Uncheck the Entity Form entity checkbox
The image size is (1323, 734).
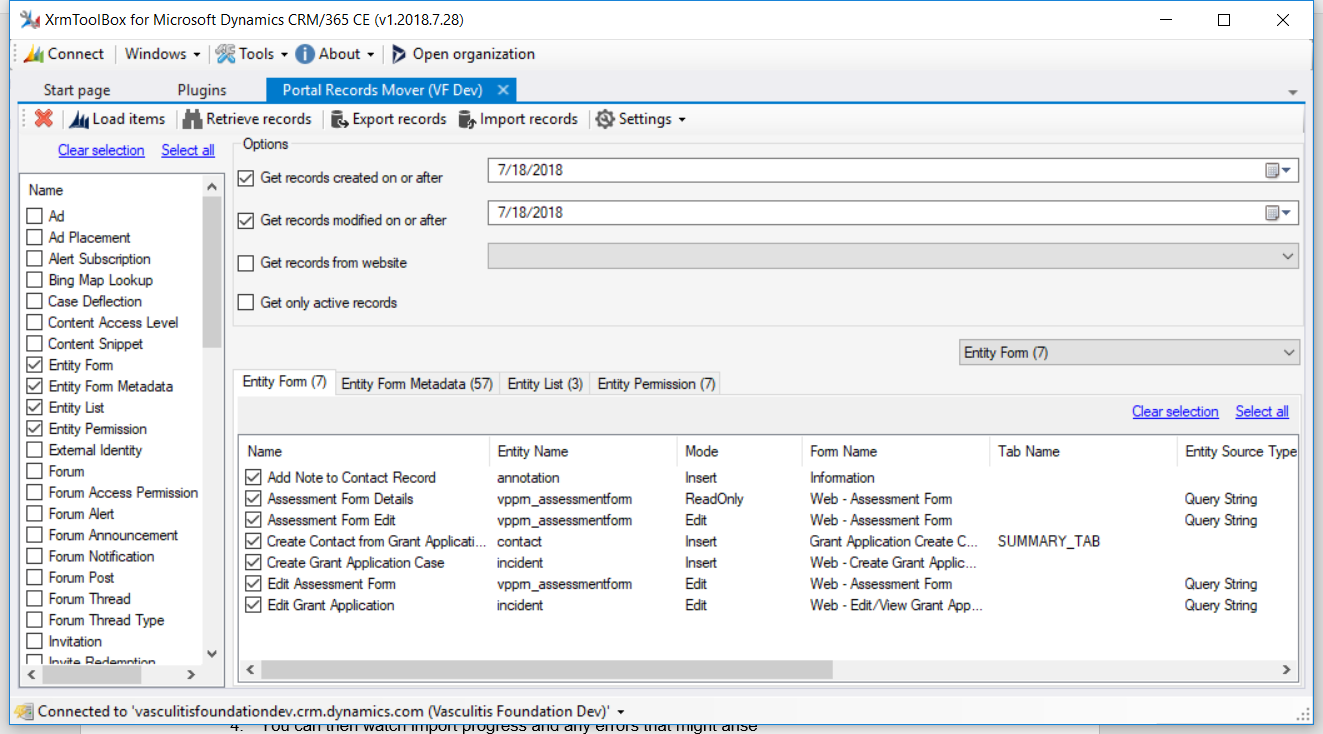(x=35, y=365)
